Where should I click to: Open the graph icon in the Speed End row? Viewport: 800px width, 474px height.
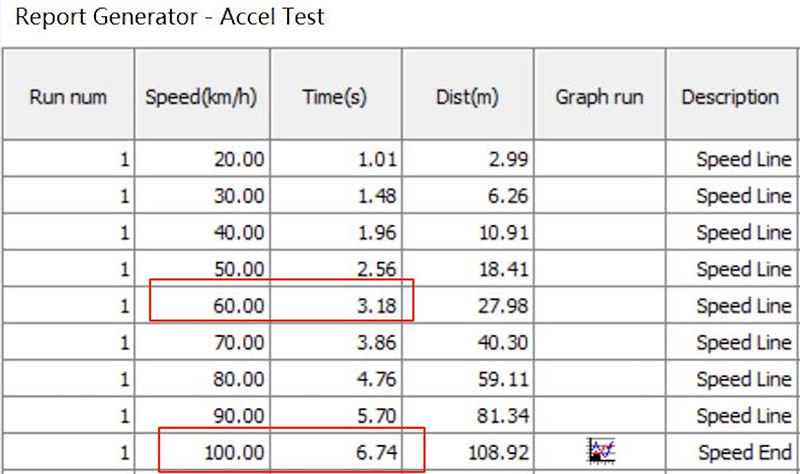point(602,451)
